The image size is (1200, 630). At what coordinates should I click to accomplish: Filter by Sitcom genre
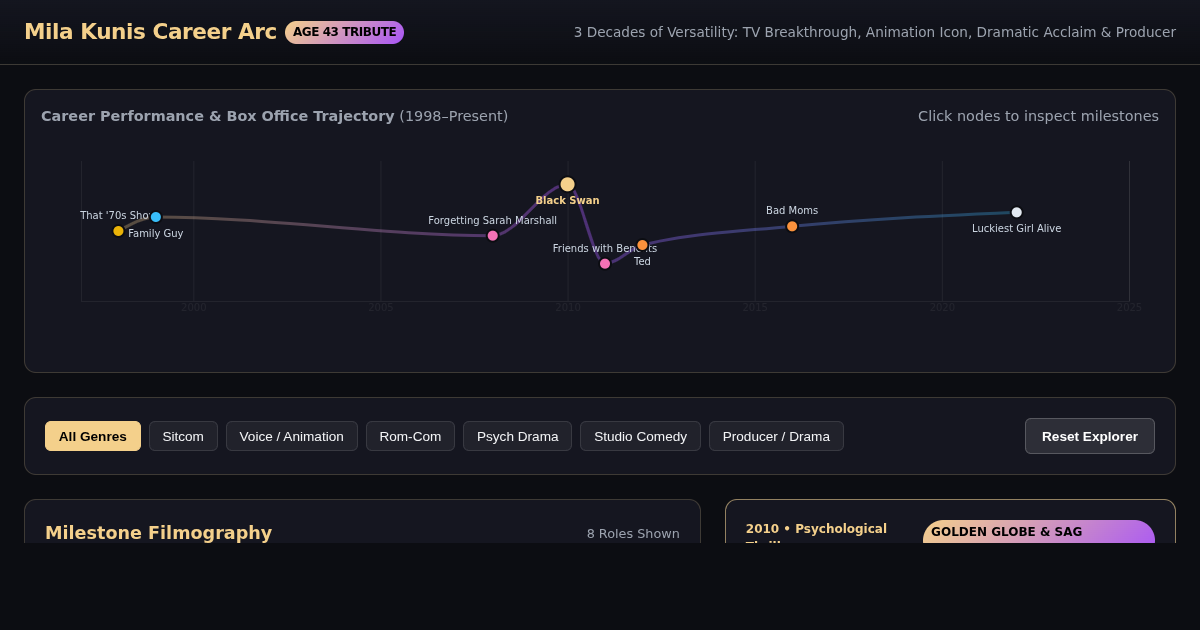pos(183,436)
